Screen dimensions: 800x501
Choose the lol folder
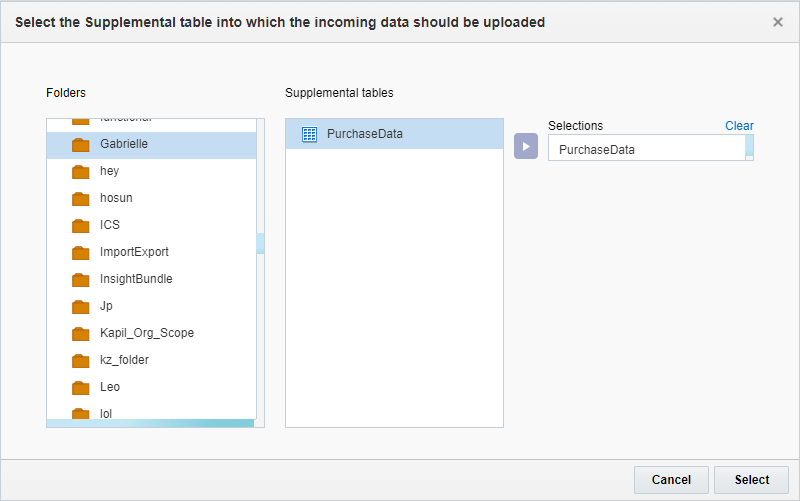[x=106, y=413]
